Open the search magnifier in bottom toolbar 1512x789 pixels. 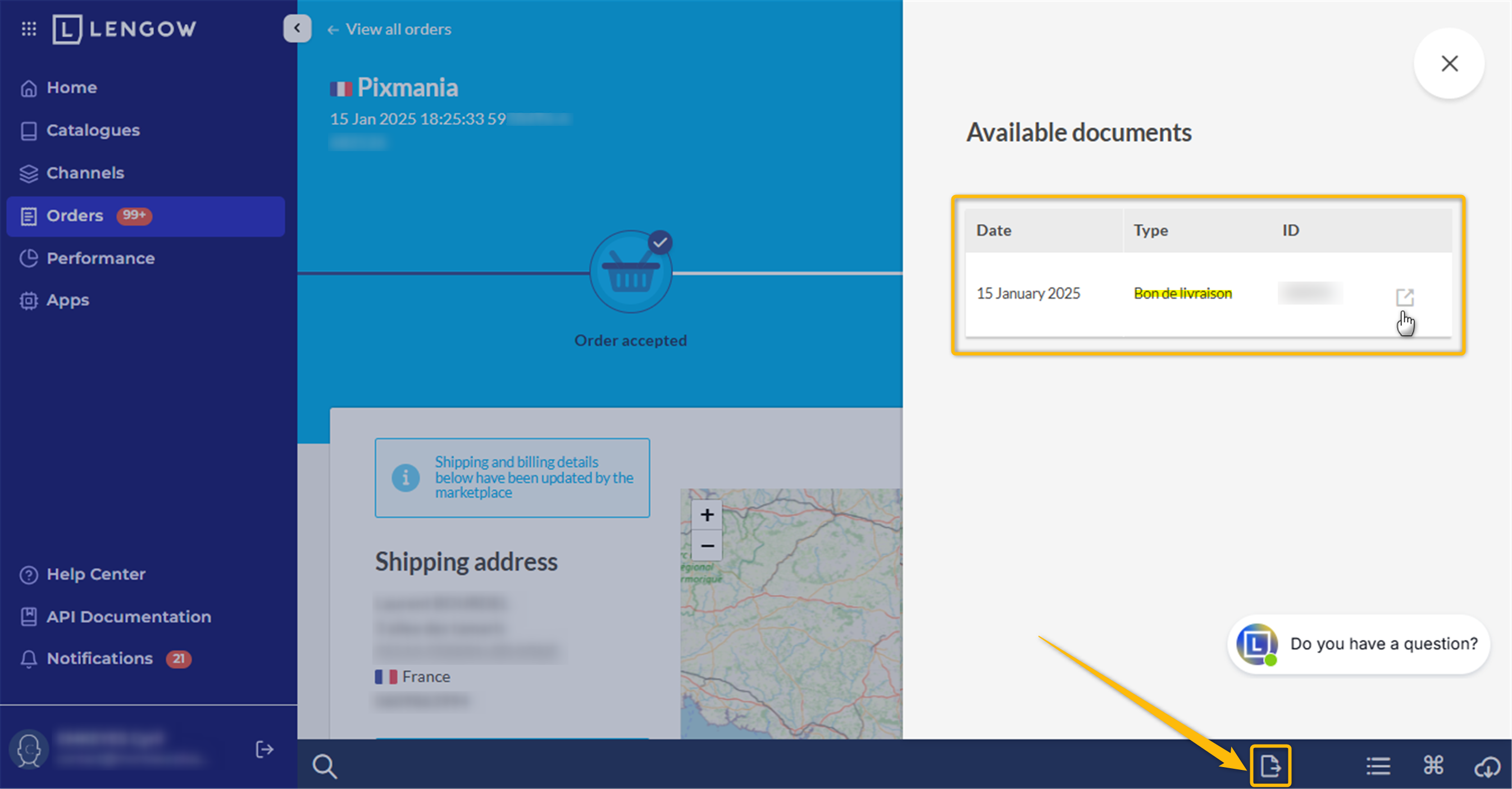tap(324, 766)
